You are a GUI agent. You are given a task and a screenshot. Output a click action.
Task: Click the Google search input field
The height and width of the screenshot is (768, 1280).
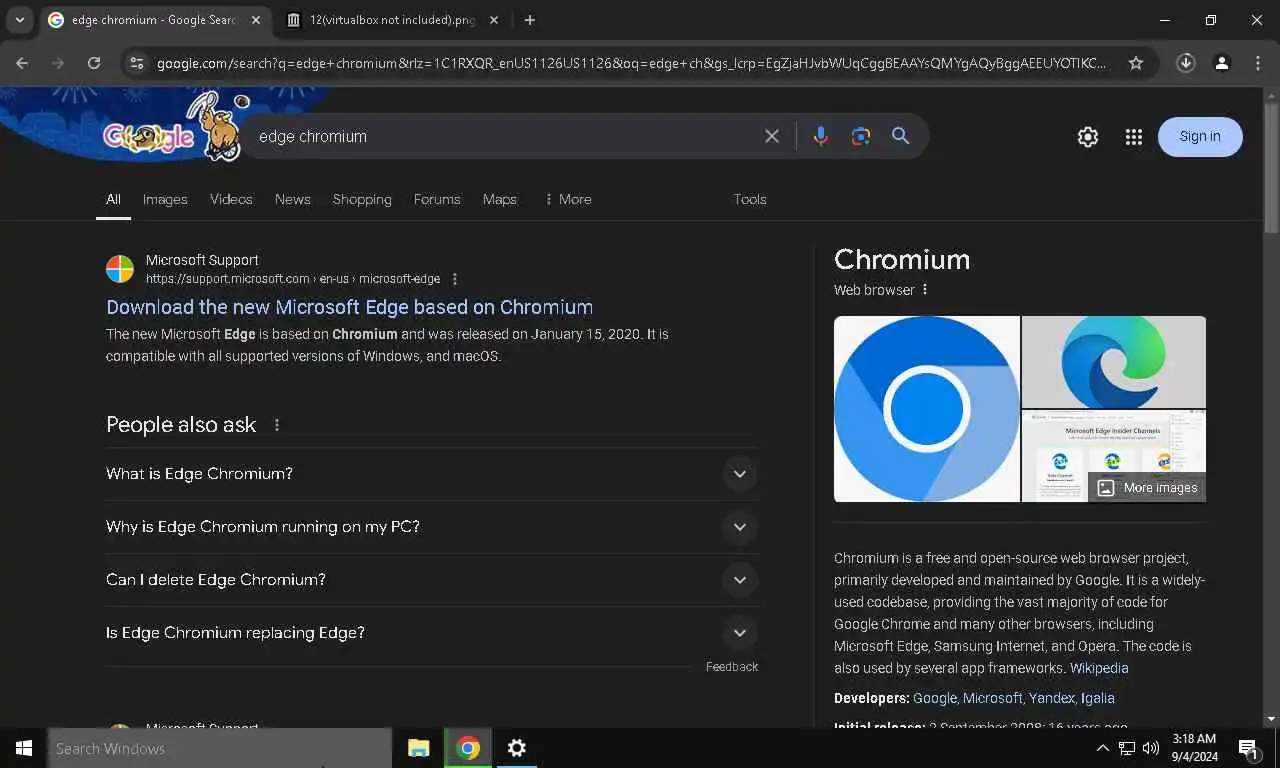click(x=505, y=136)
